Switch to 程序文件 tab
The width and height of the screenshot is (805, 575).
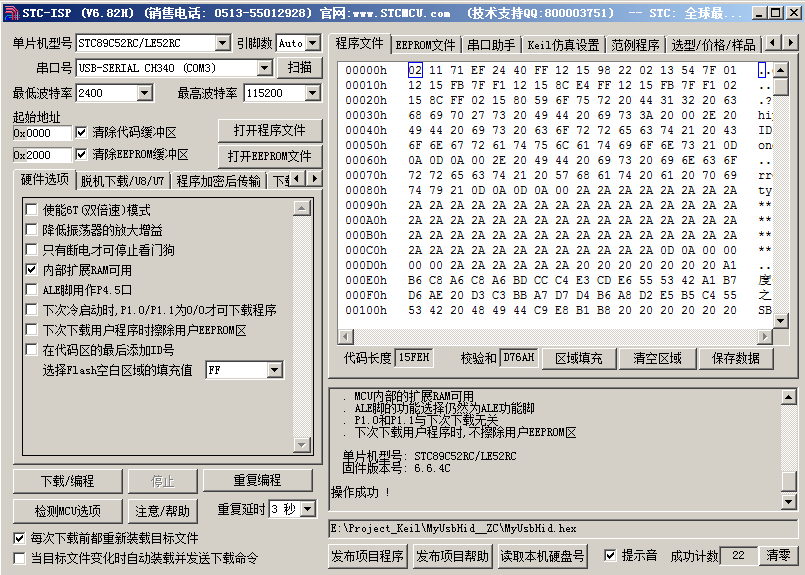click(x=359, y=44)
